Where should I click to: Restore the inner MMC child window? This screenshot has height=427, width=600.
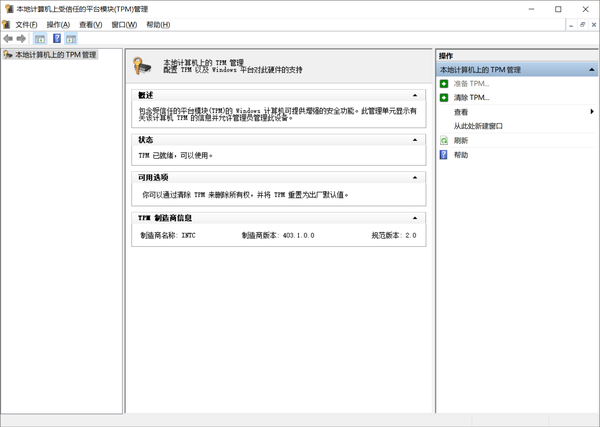pos(582,25)
